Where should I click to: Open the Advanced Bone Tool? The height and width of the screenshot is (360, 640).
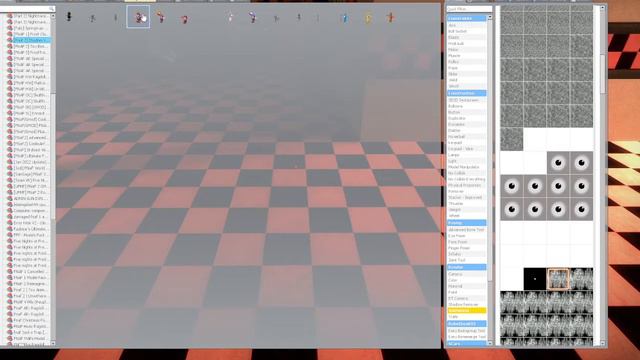tap(467, 230)
